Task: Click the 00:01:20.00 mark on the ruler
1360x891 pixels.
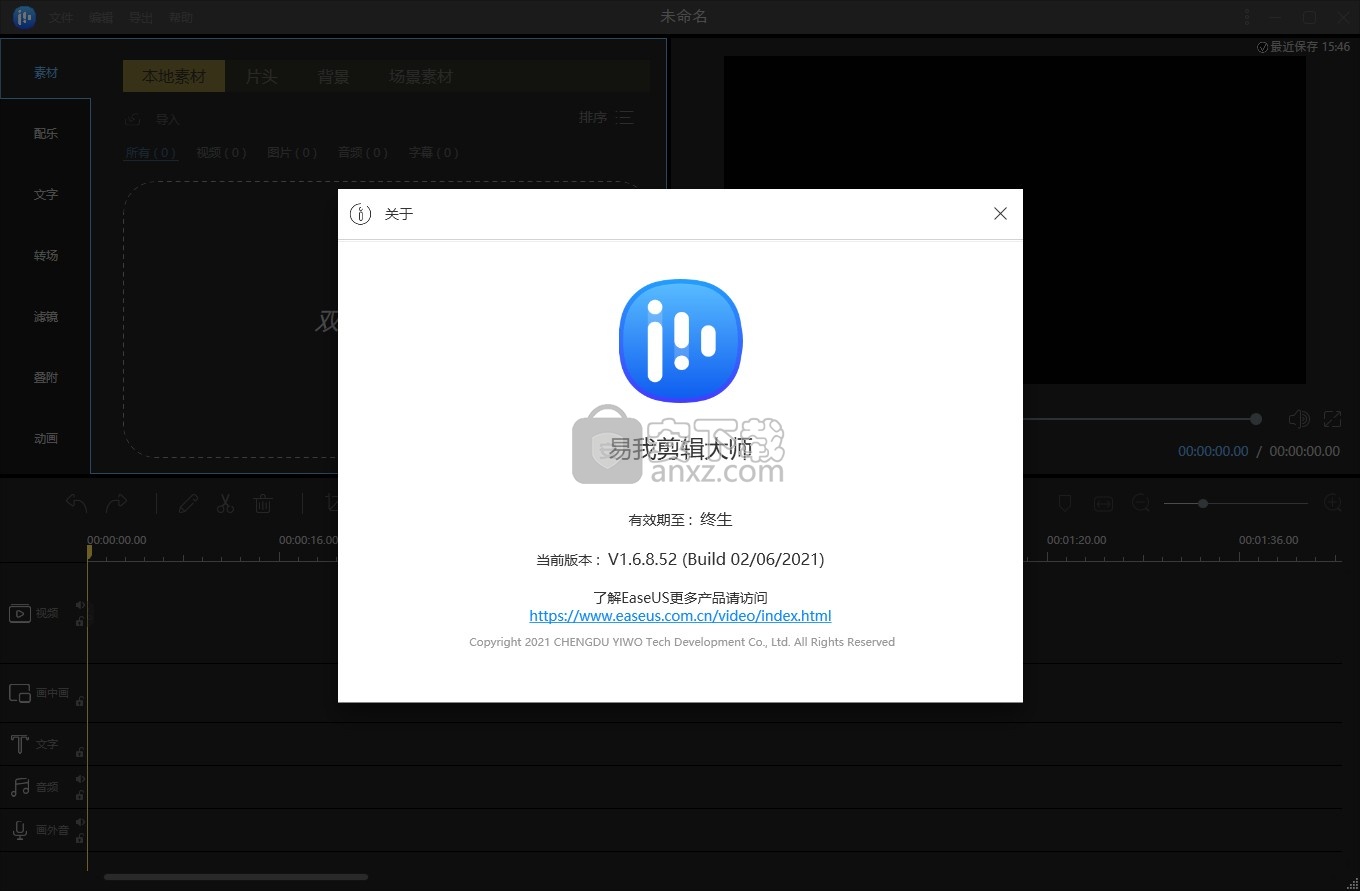Action: (1076, 540)
